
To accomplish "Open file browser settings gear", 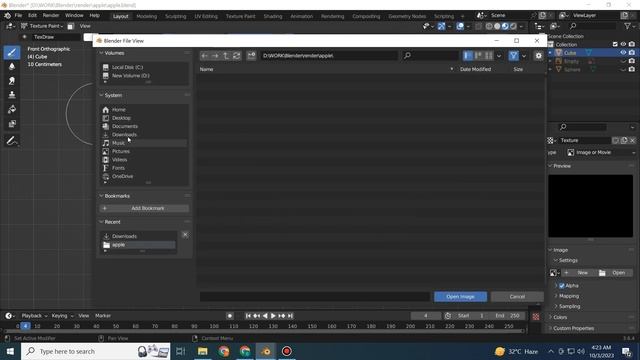I will [x=538, y=56].
